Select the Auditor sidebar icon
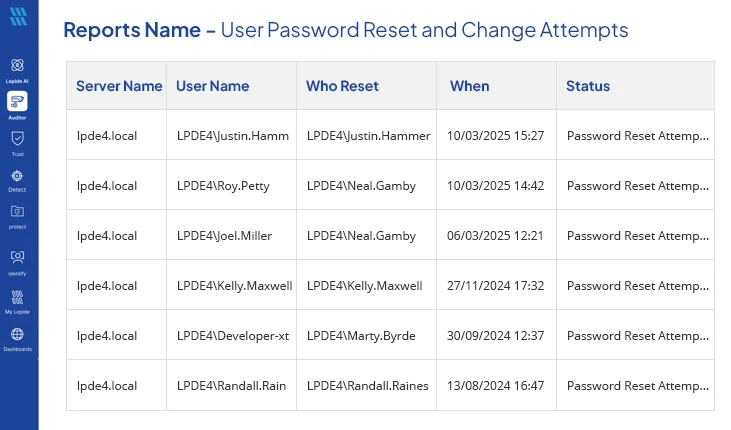Viewport: 731px width, 430px height. [17, 101]
